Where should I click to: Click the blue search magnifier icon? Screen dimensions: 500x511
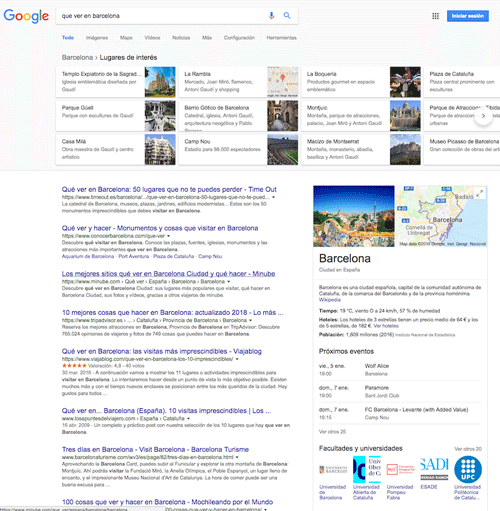pyautogui.click(x=287, y=16)
